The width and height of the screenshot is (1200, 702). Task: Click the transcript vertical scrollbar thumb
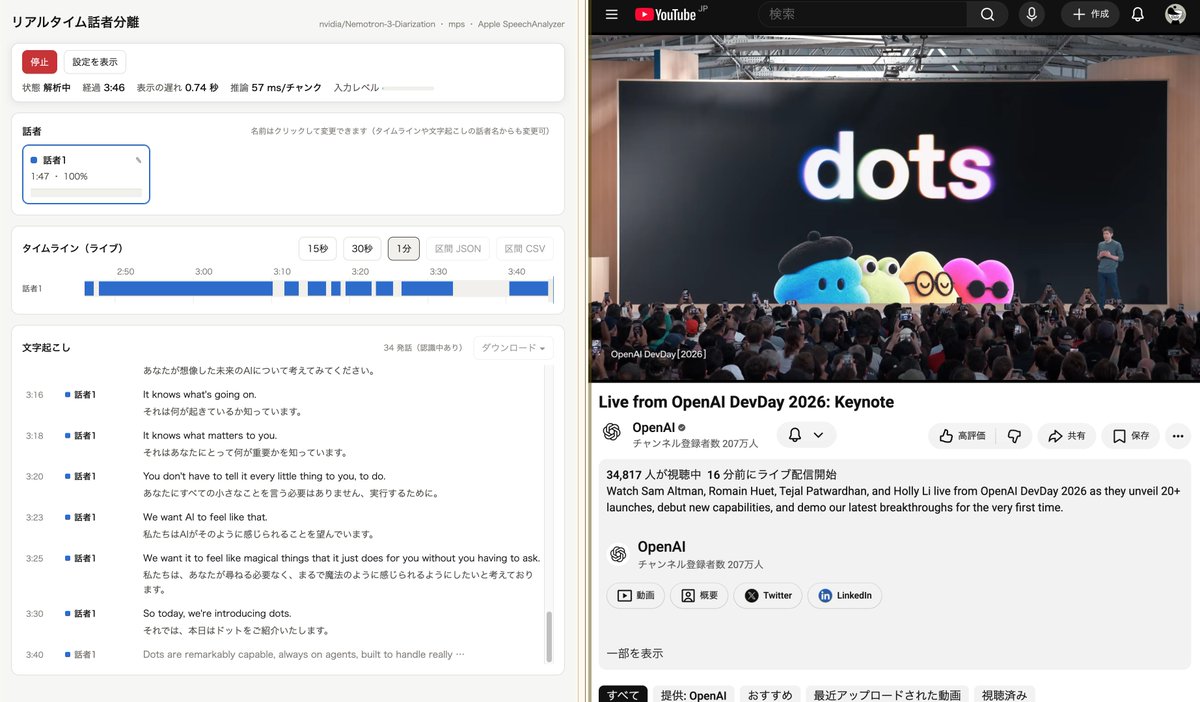click(x=548, y=636)
